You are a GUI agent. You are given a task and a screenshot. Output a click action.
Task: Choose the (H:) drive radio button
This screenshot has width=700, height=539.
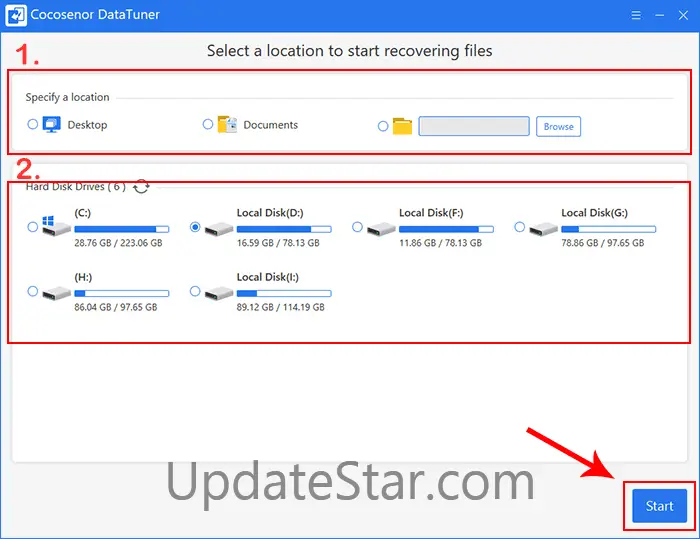coord(33,291)
